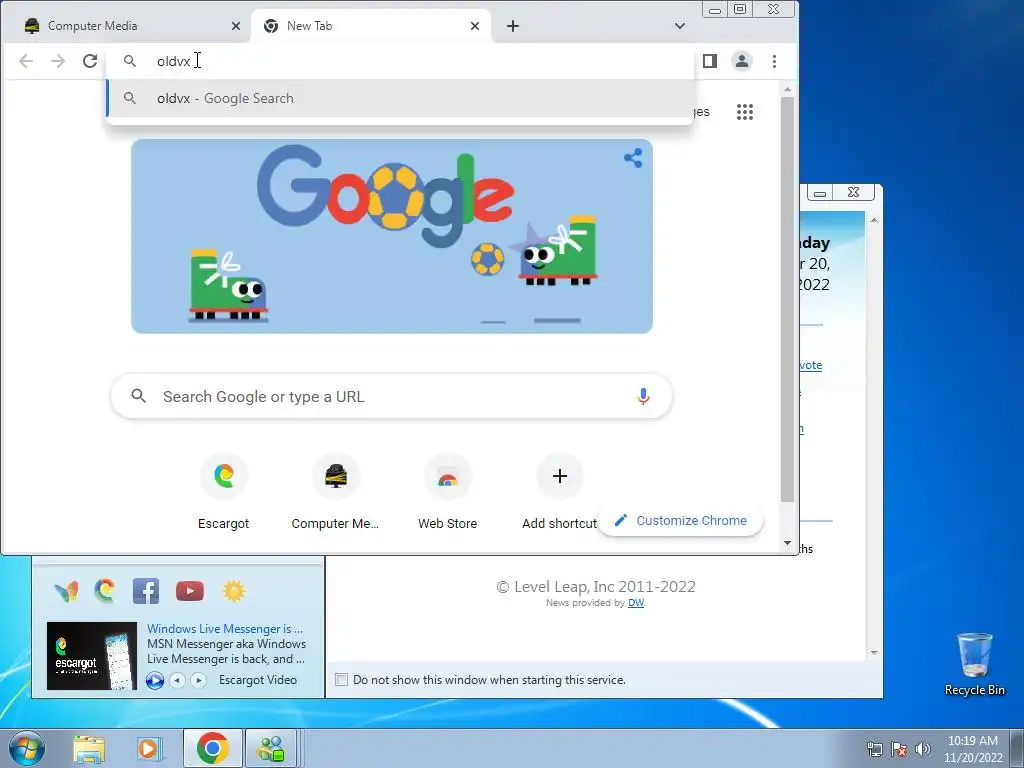1024x768 pixels.
Task: Click the Escargot icon in Messenger
Action: pyautogui.click(x=104, y=590)
